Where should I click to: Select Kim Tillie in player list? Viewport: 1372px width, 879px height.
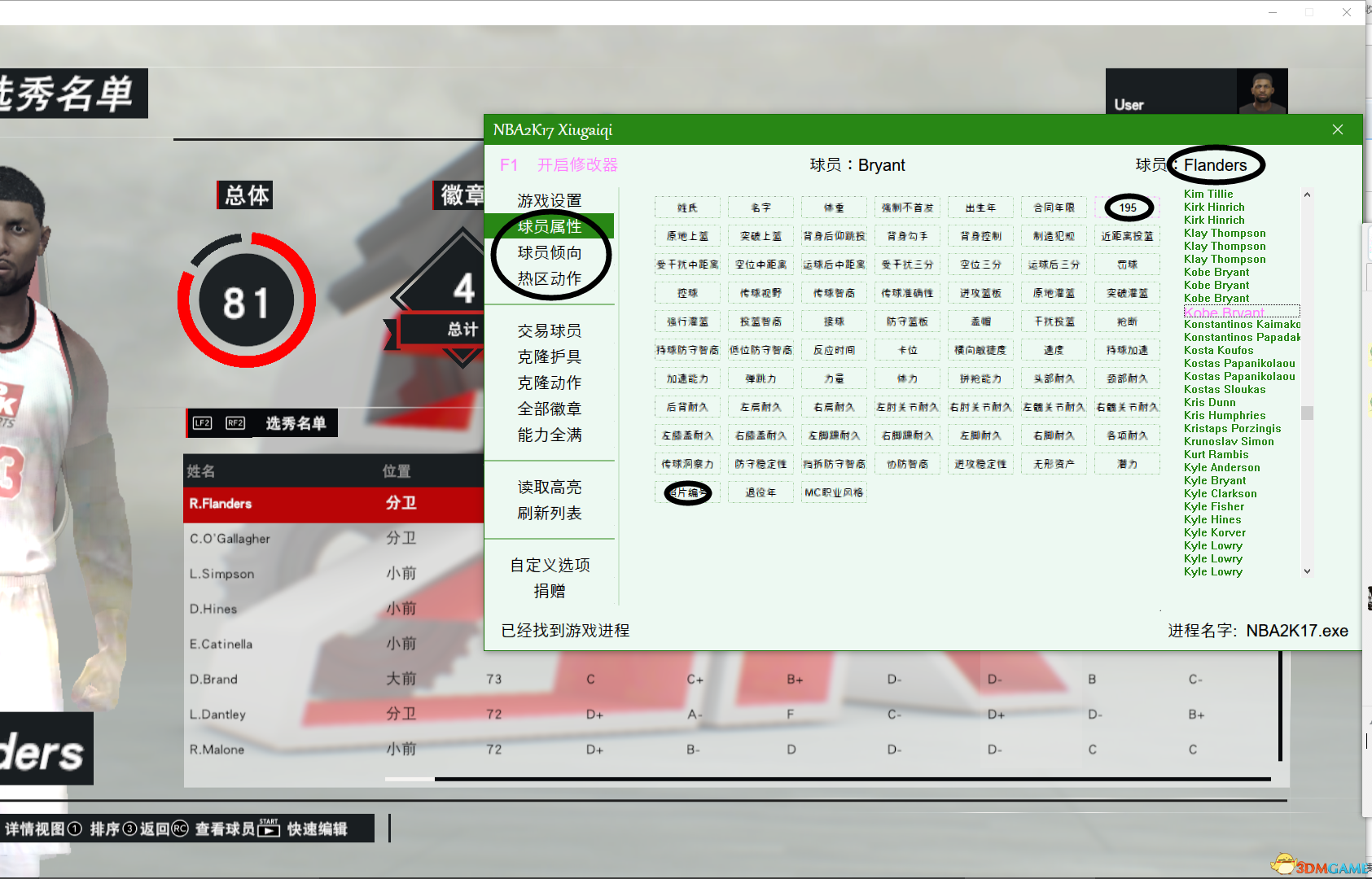[x=1208, y=194]
